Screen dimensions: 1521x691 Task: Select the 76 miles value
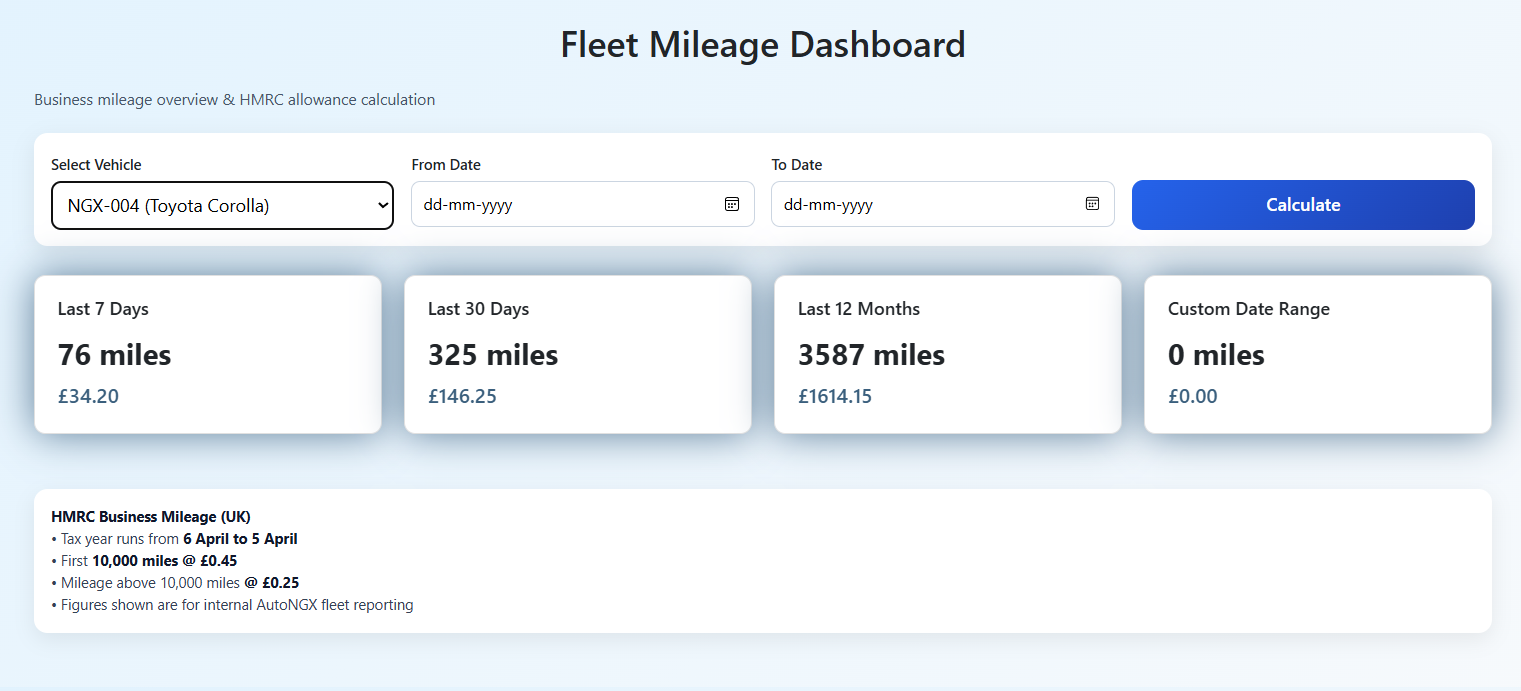[x=114, y=355]
